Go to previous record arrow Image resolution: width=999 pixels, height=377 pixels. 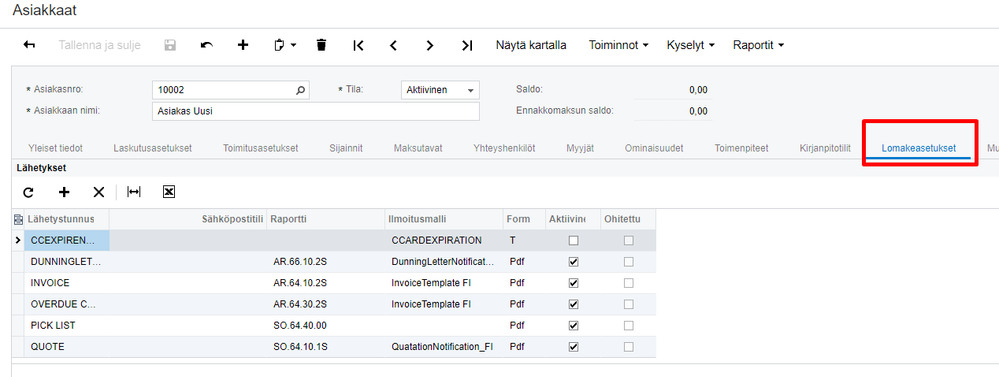pyautogui.click(x=394, y=45)
